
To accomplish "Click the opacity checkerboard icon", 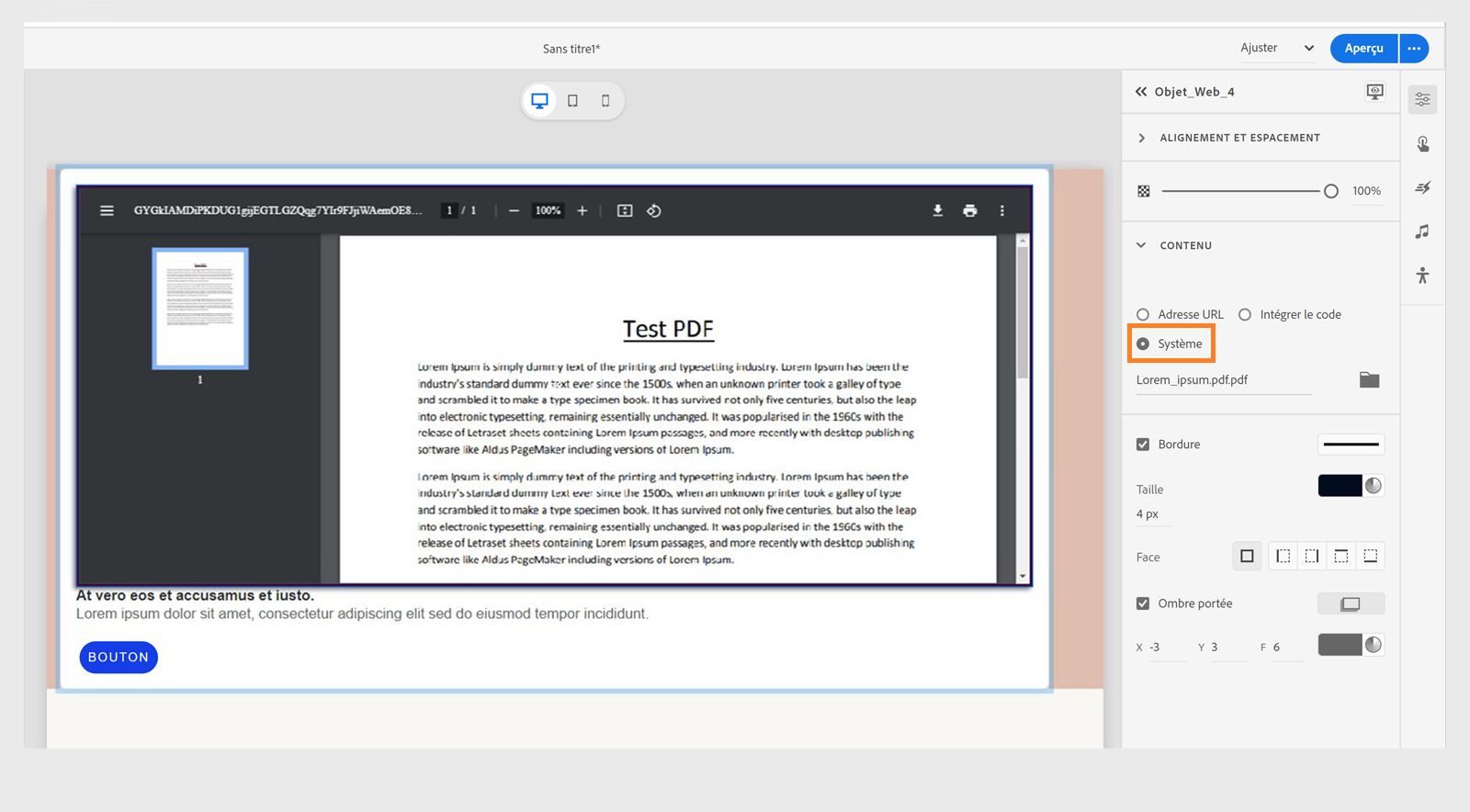I will [x=1144, y=191].
